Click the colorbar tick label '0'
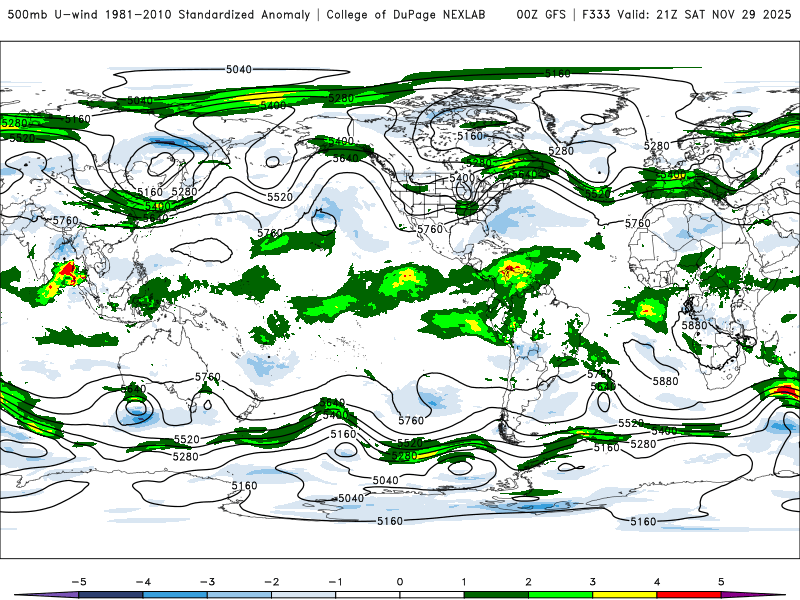 [x=400, y=582]
